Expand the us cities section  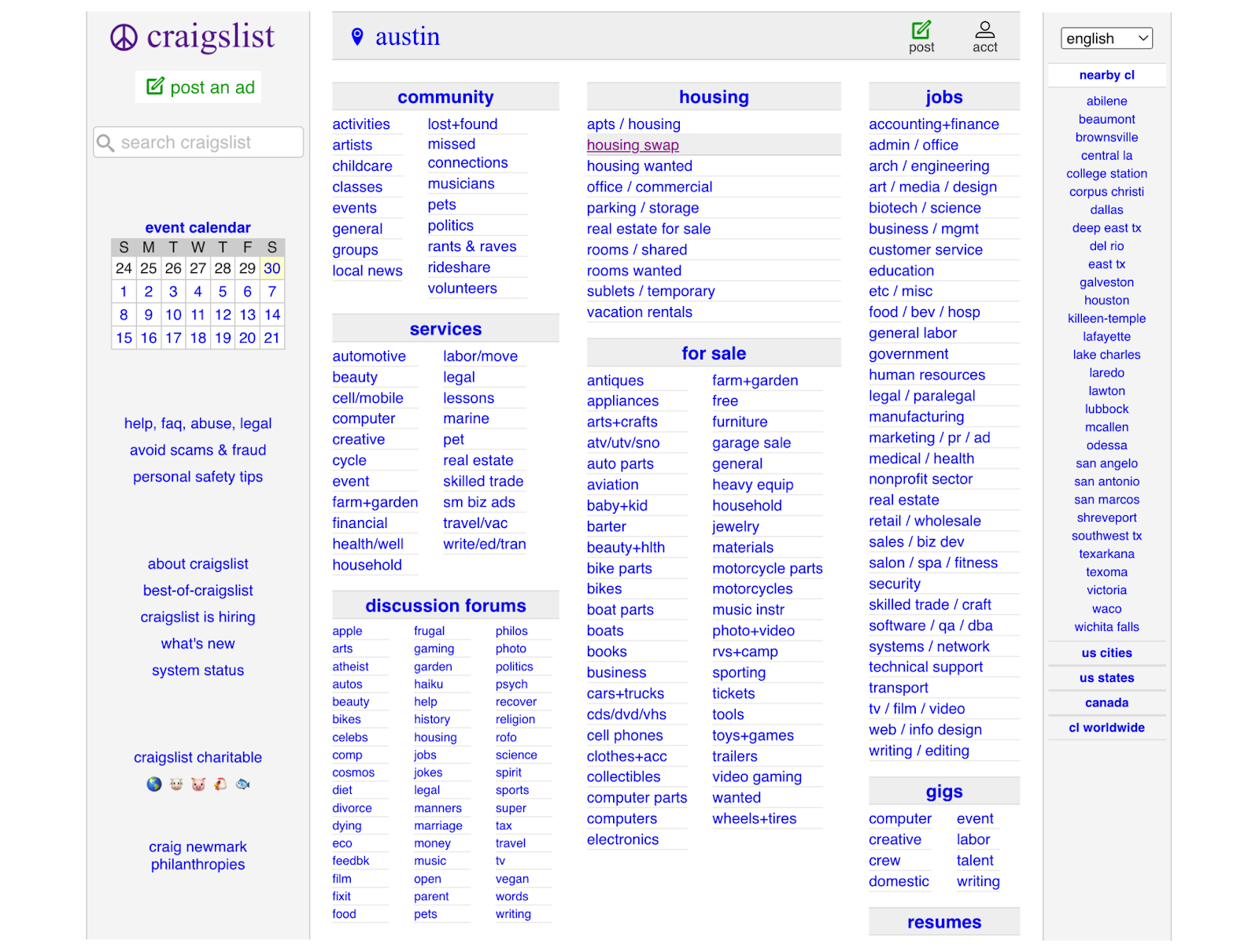[x=1106, y=652]
